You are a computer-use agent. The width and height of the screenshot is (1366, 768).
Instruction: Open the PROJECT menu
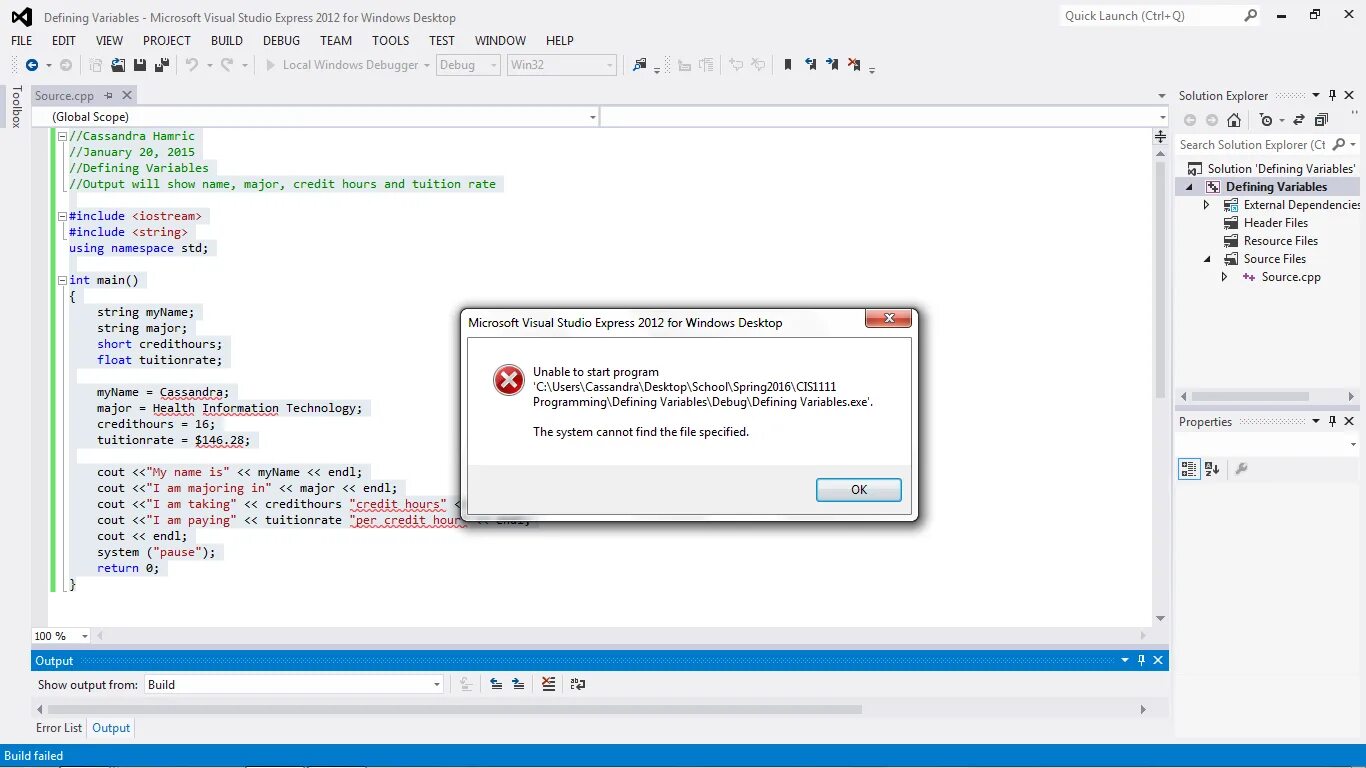point(166,41)
